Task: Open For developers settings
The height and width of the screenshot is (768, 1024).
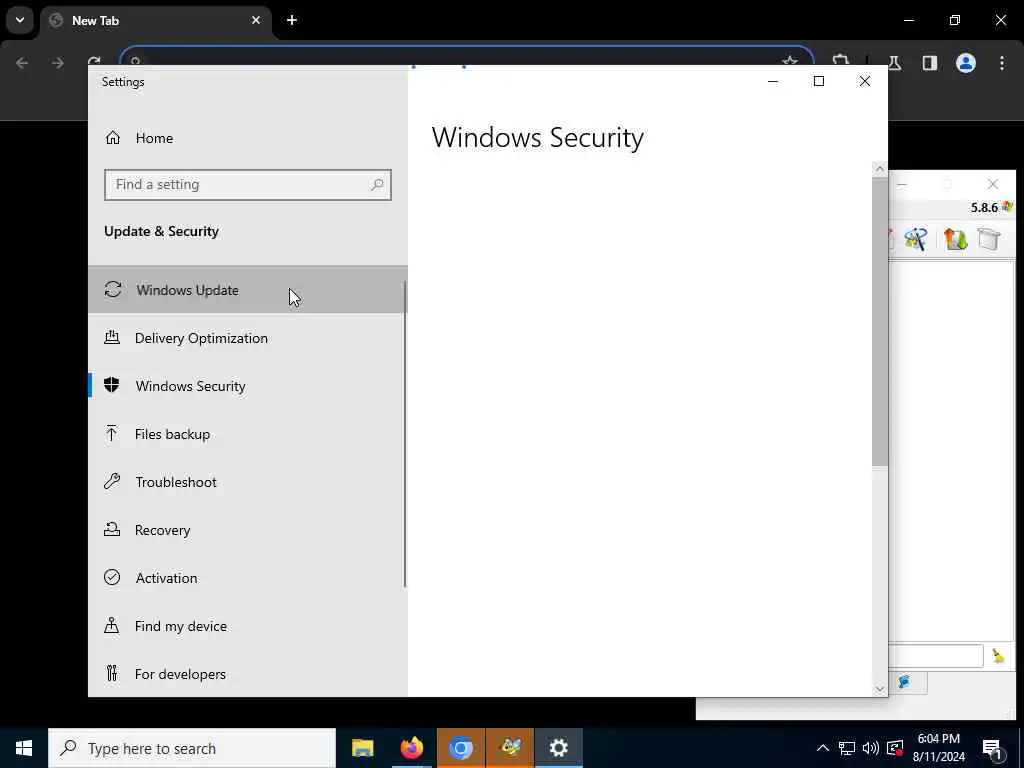Action: point(248,674)
